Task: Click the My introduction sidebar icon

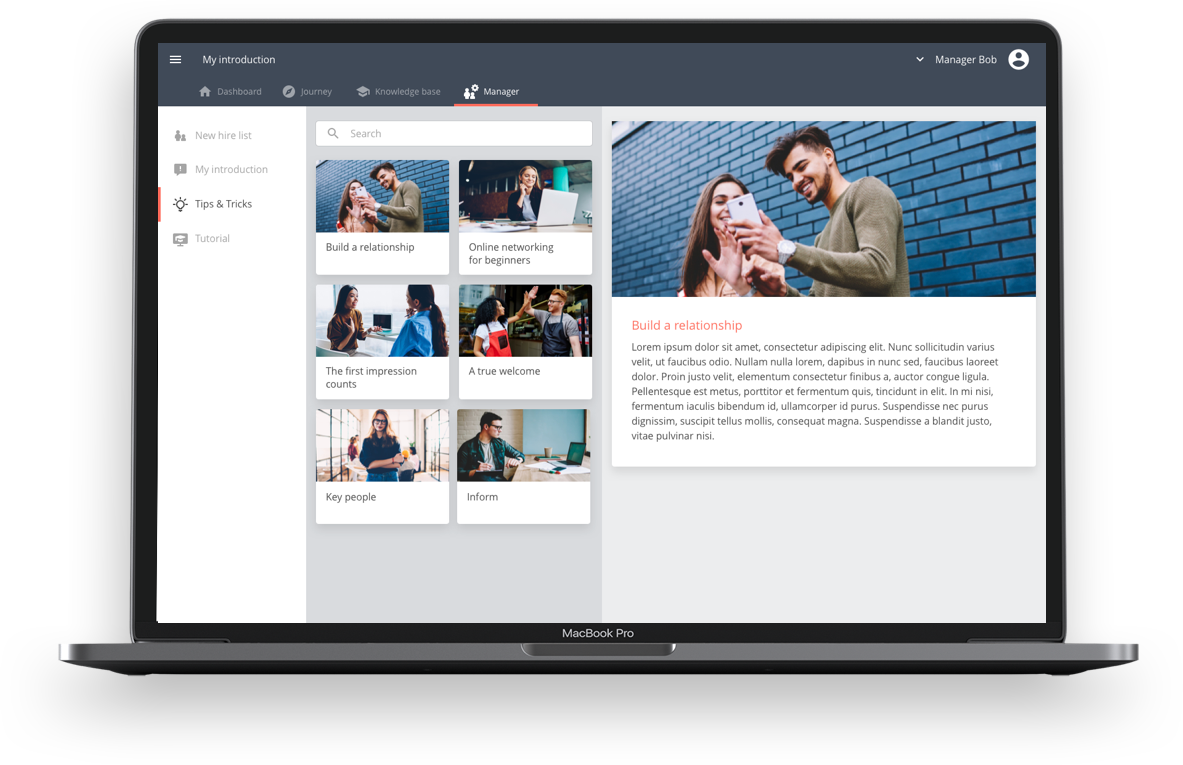Action: pyautogui.click(x=180, y=170)
